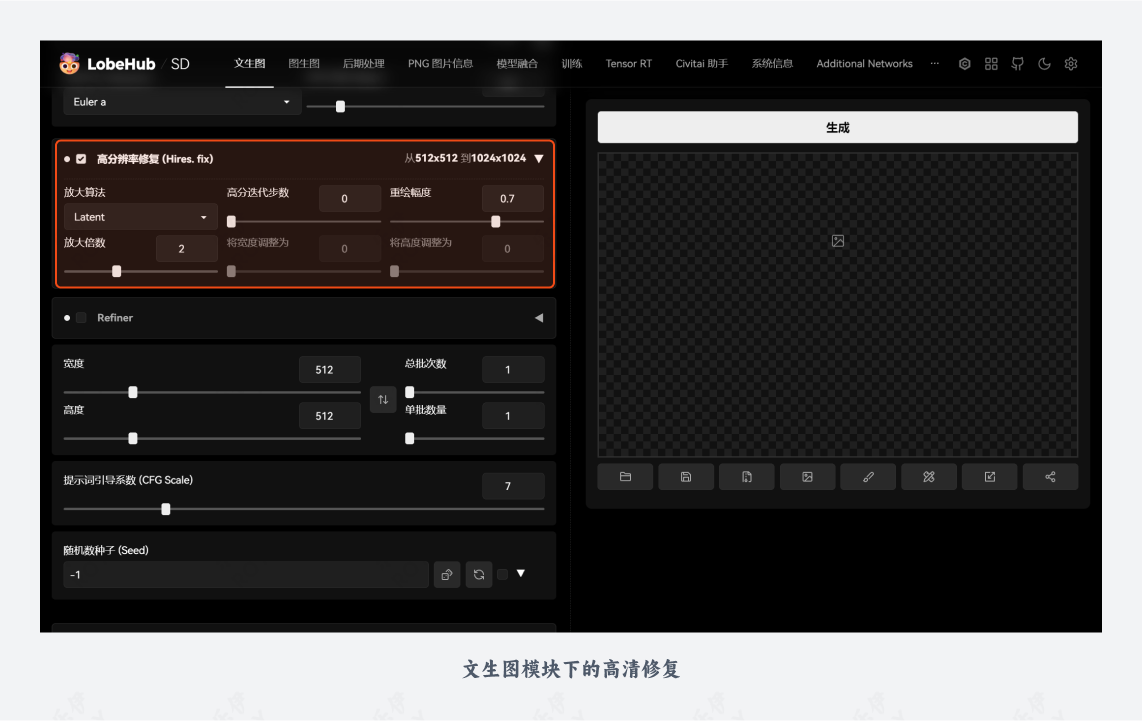1142x721 pixels.
Task: Click the swap width and height icon
Action: pyautogui.click(x=383, y=399)
